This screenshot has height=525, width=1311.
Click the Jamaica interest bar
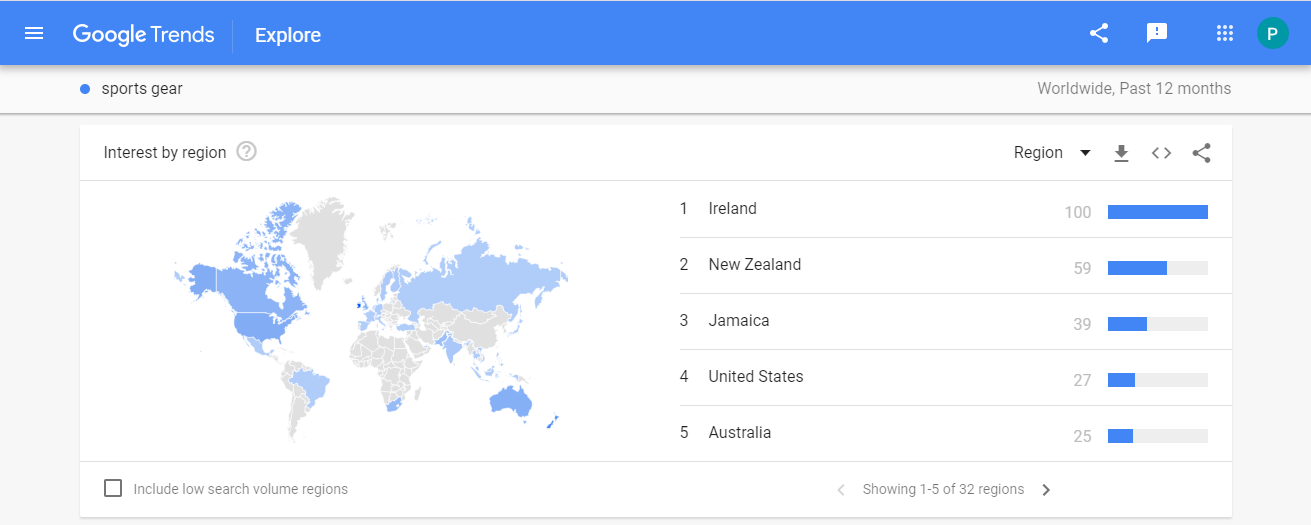(x=1157, y=324)
